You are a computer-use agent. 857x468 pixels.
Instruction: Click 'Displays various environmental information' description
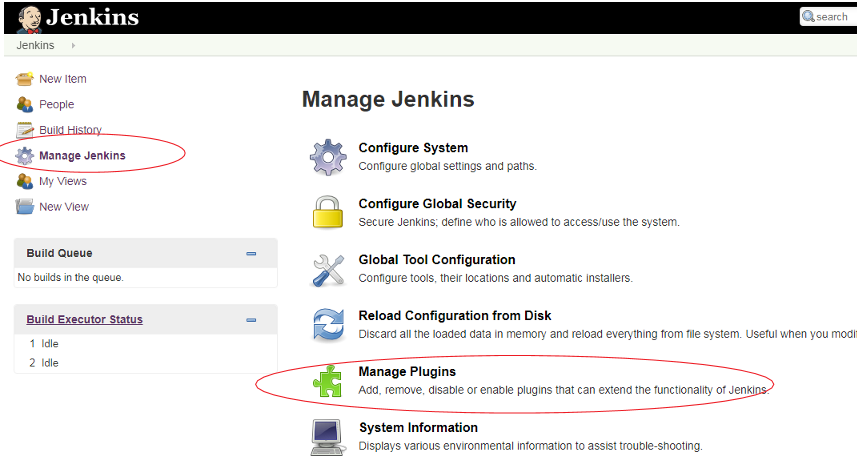point(530,446)
